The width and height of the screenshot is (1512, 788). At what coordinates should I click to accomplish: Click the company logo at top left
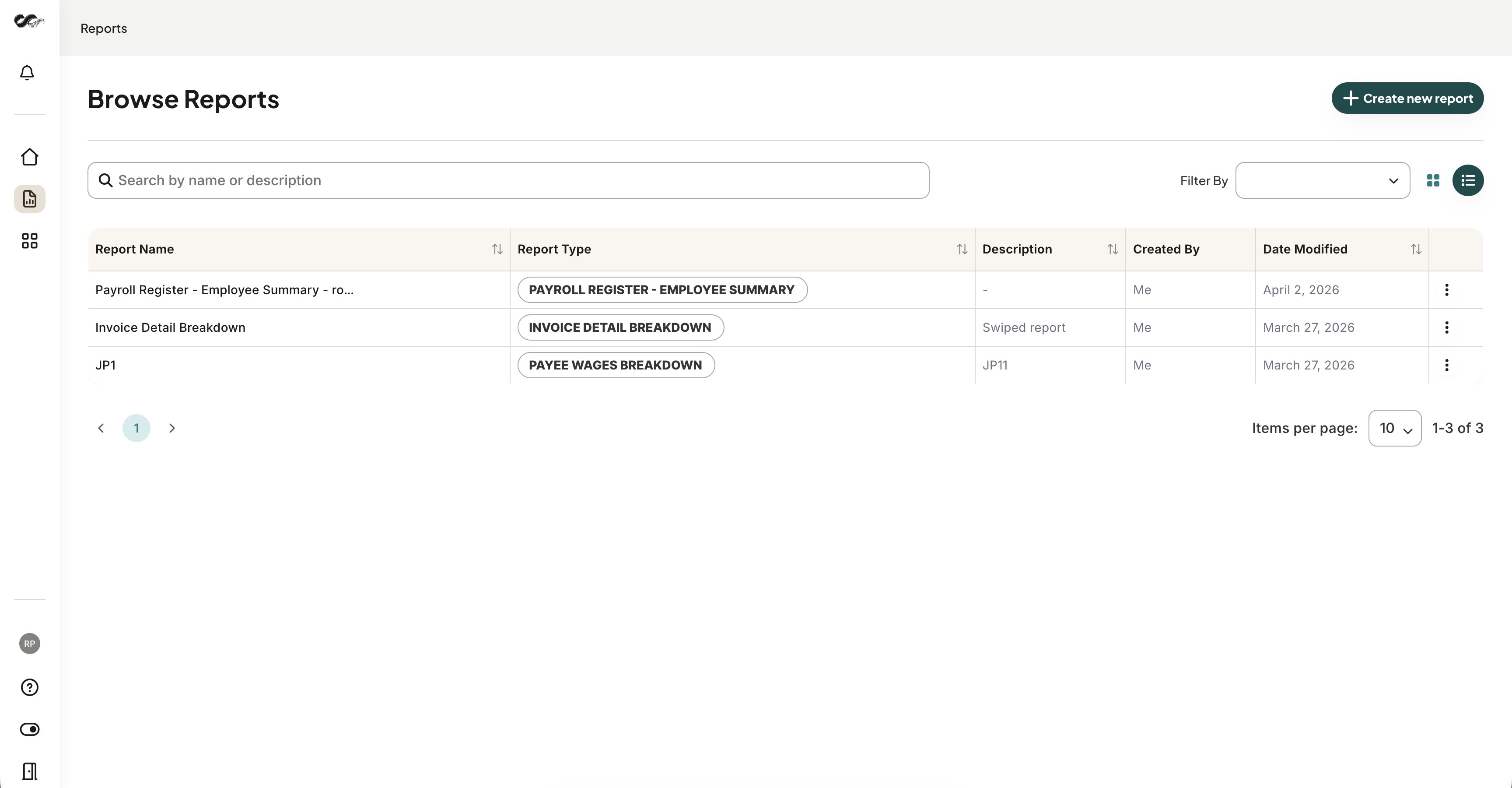[29, 21]
